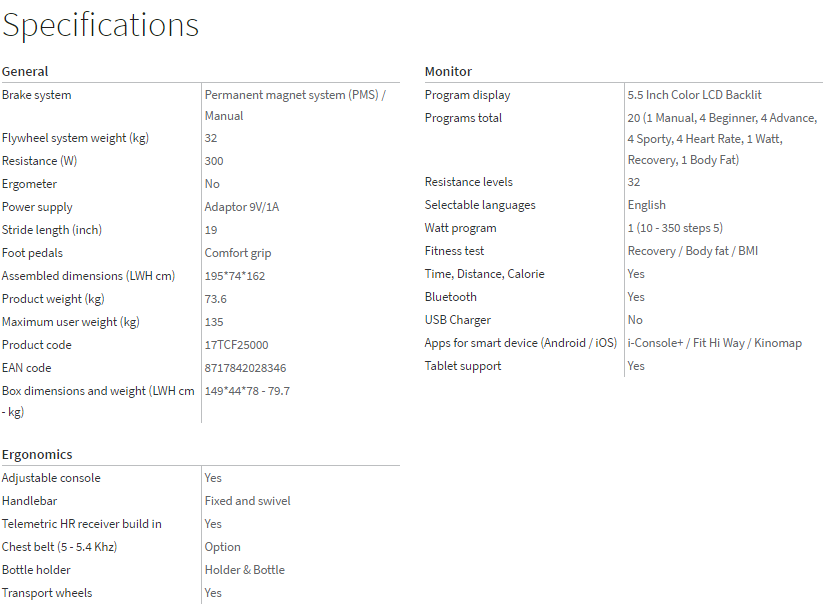Select the Watt program value text
Image resolution: width=831 pixels, height=613 pixels.
(675, 228)
